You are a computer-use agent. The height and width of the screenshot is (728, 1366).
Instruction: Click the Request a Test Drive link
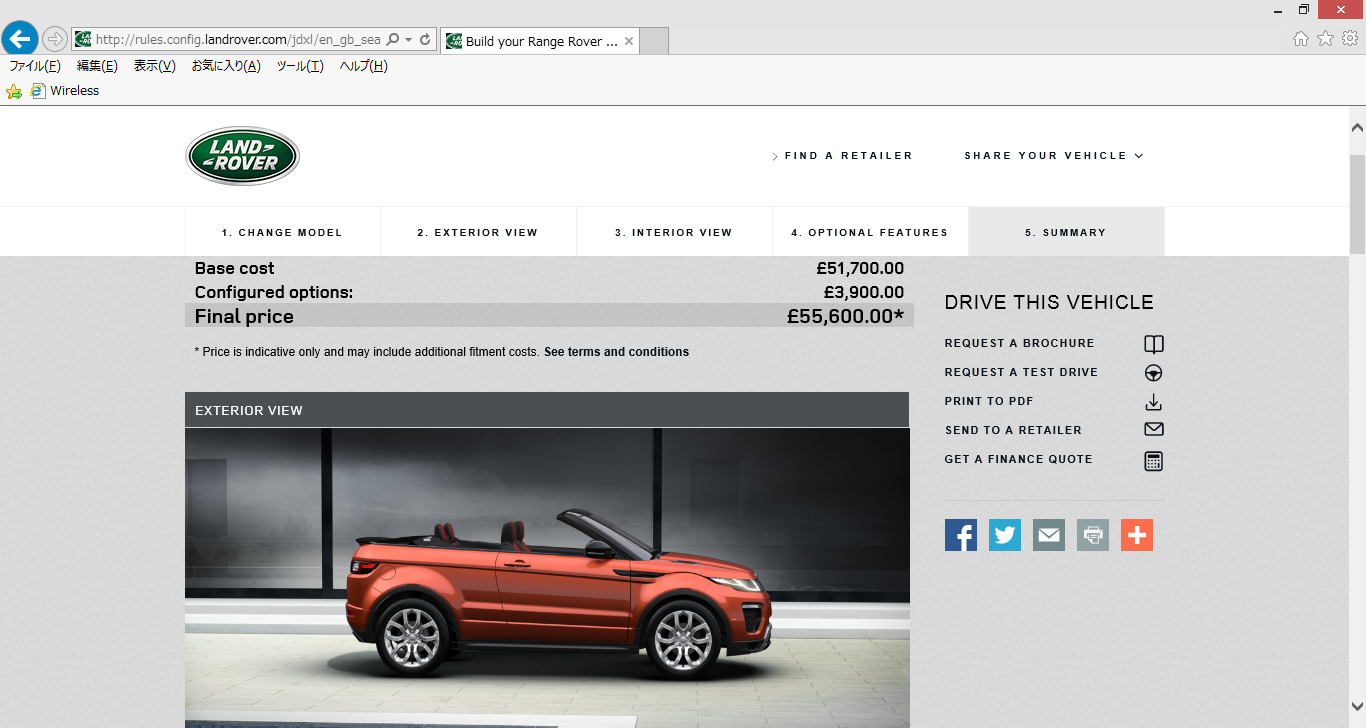1021,372
